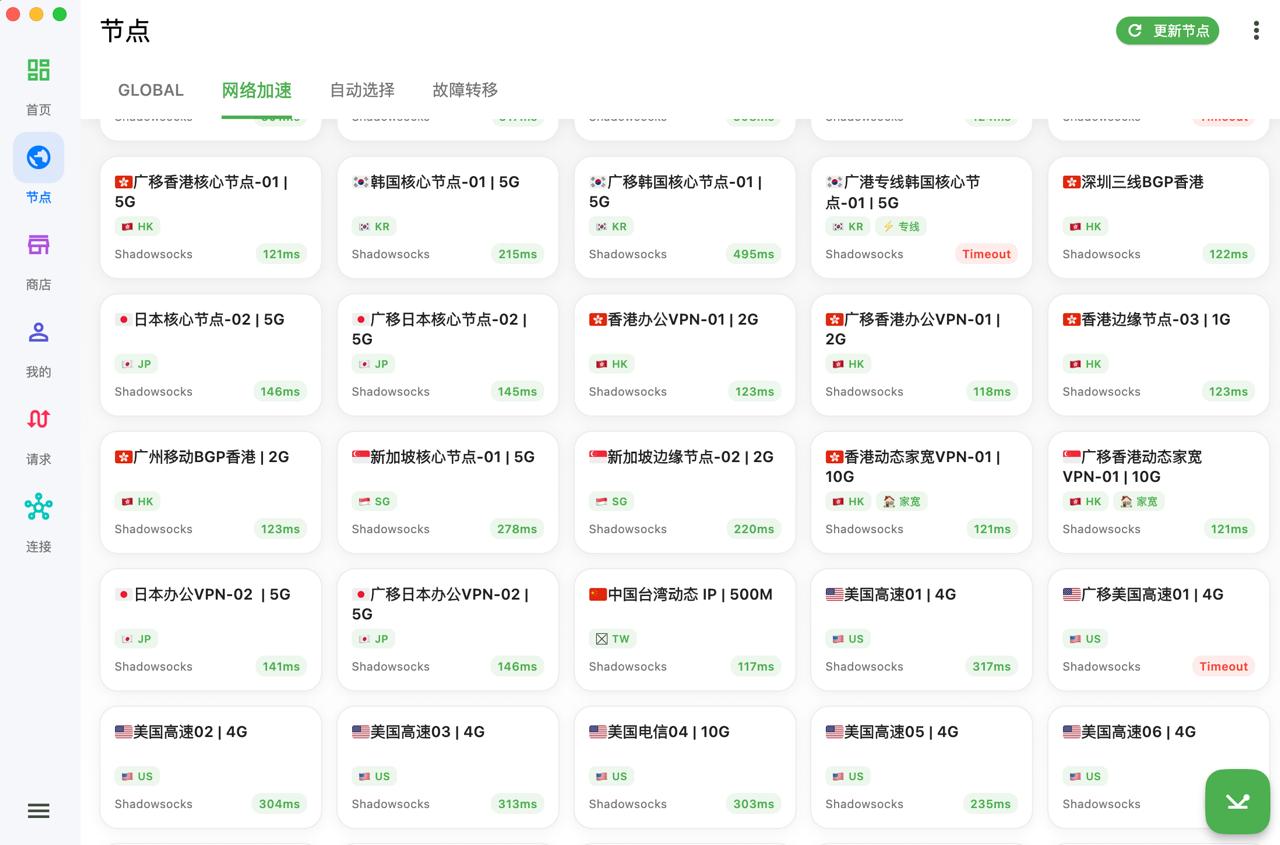Expand the sidebar via bottom hamburger icon
Image resolution: width=1280 pixels, height=845 pixels.
click(x=38, y=810)
